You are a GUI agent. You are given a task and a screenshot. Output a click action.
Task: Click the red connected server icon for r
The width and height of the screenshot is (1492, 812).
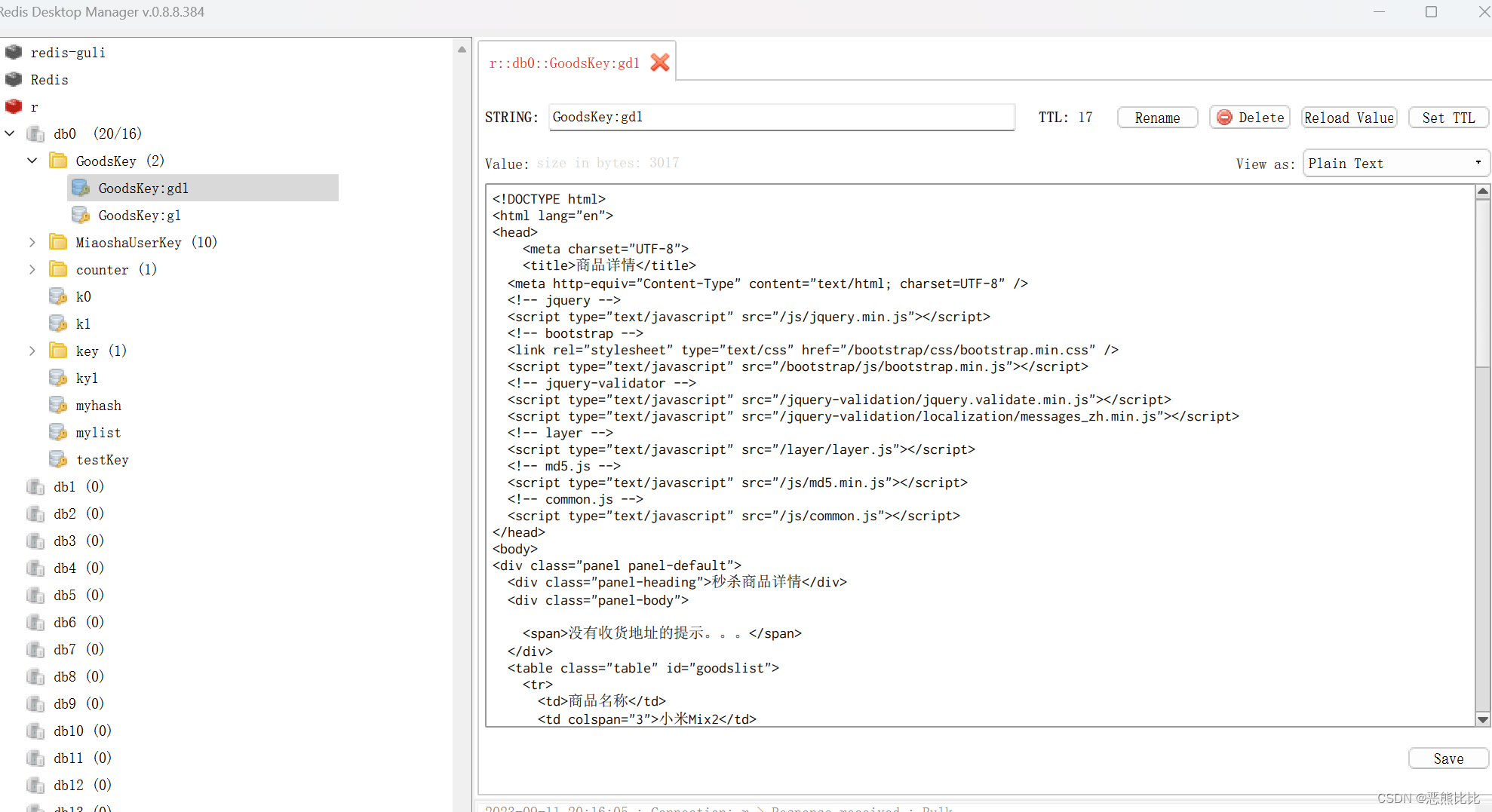click(x=14, y=106)
